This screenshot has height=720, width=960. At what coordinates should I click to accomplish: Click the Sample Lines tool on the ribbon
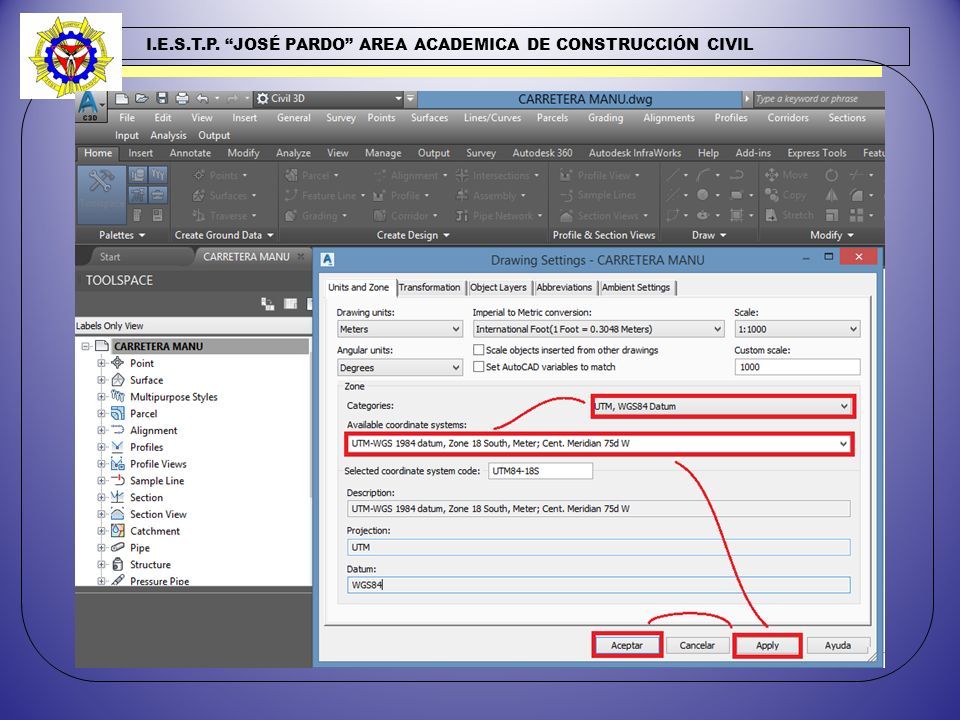[598, 195]
